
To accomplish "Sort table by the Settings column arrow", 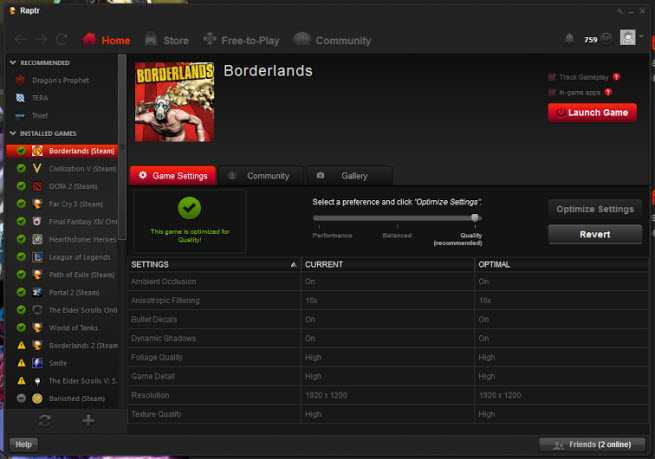I will click(x=294, y=264).
